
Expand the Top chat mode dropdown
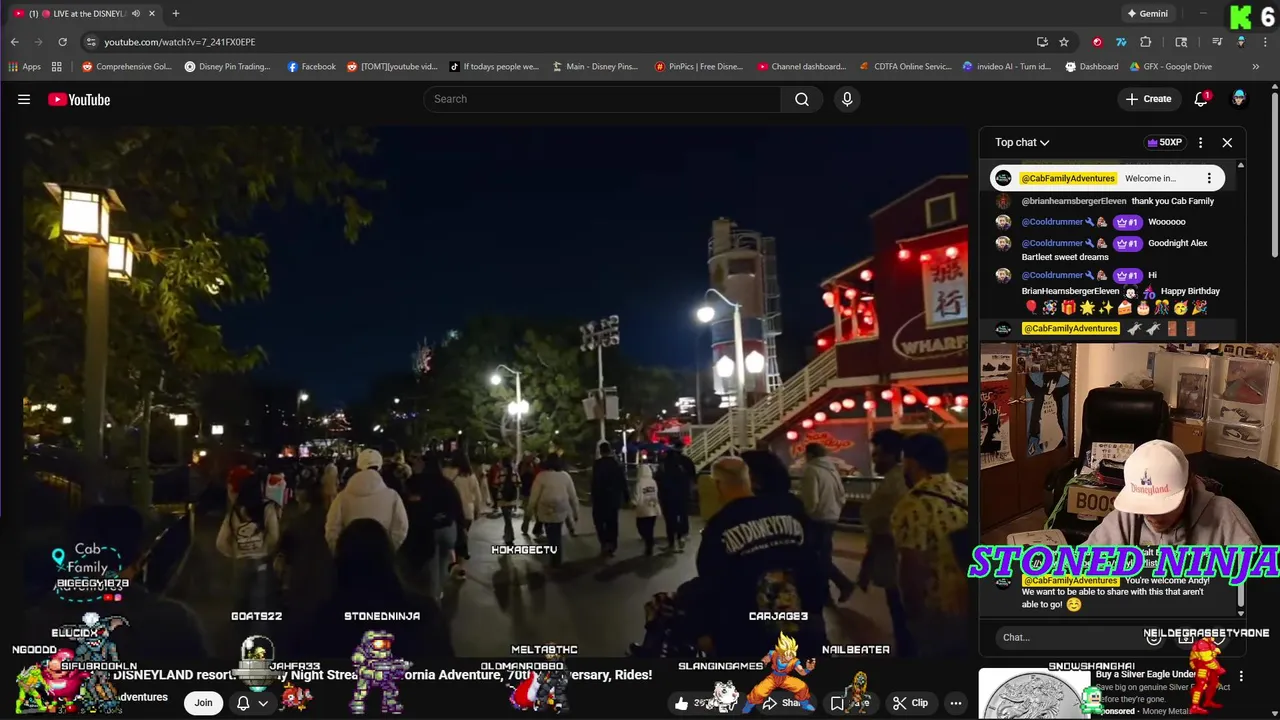click(x=1022, y=142)
